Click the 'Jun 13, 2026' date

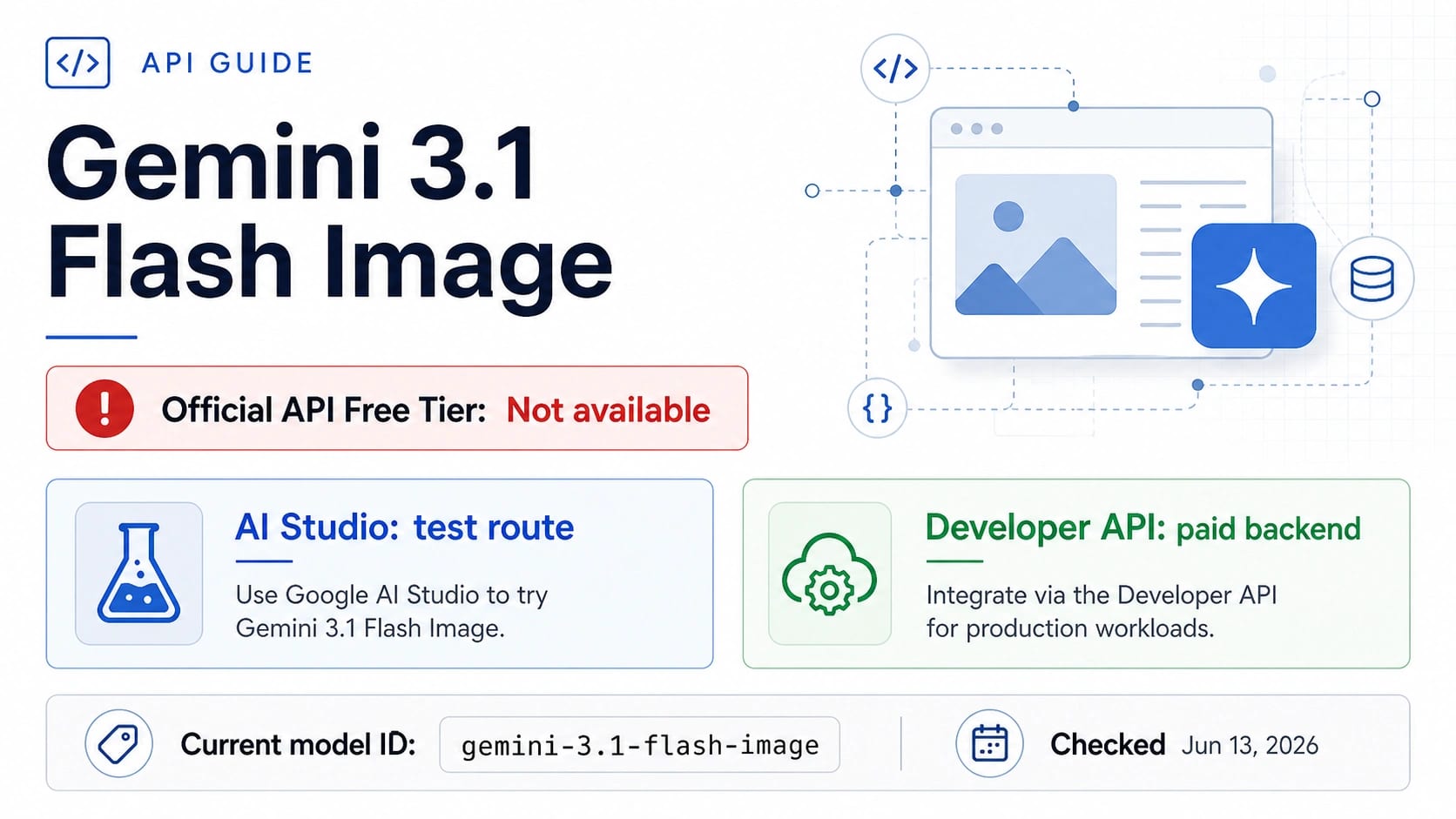pos(1250,746)
